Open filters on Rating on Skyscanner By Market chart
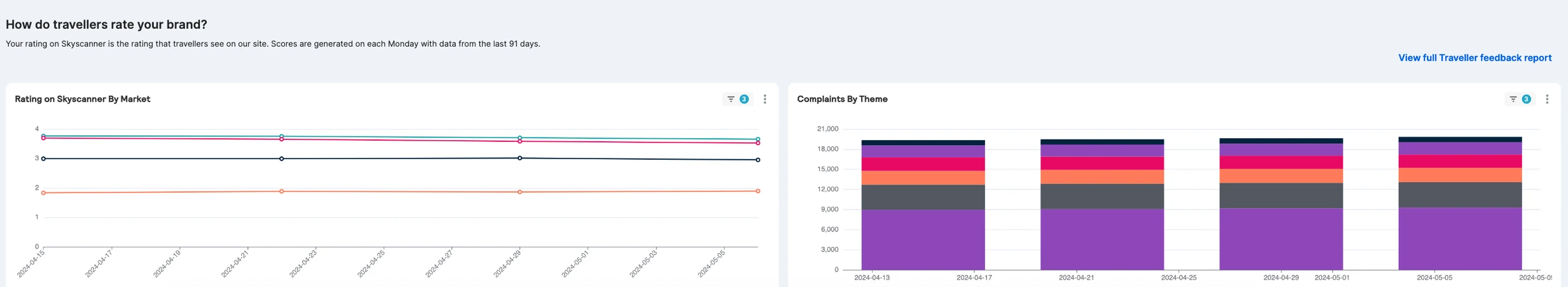Screen dimensions: 1568x287 point(730,99)
